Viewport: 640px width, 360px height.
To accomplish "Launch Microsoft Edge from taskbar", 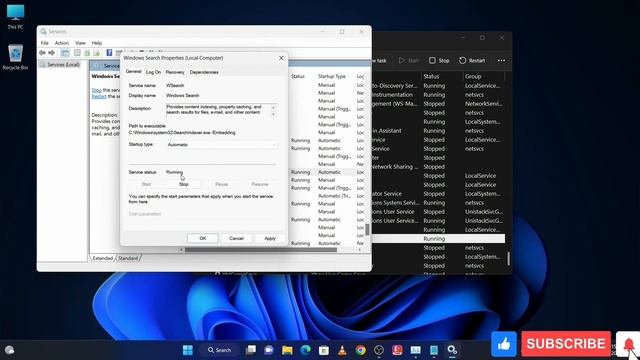I will point(306,350).
